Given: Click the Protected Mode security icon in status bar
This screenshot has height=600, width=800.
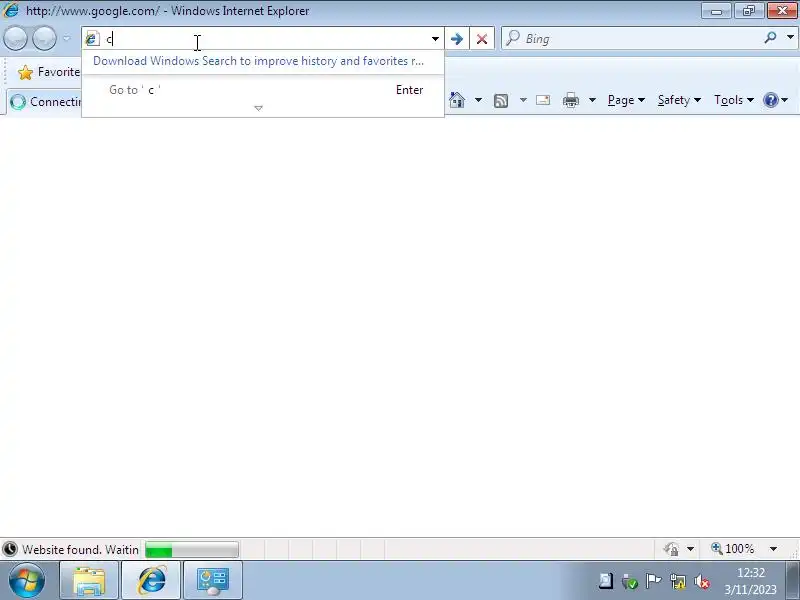Looking at the screenshot, I should [x=671, y=549].
